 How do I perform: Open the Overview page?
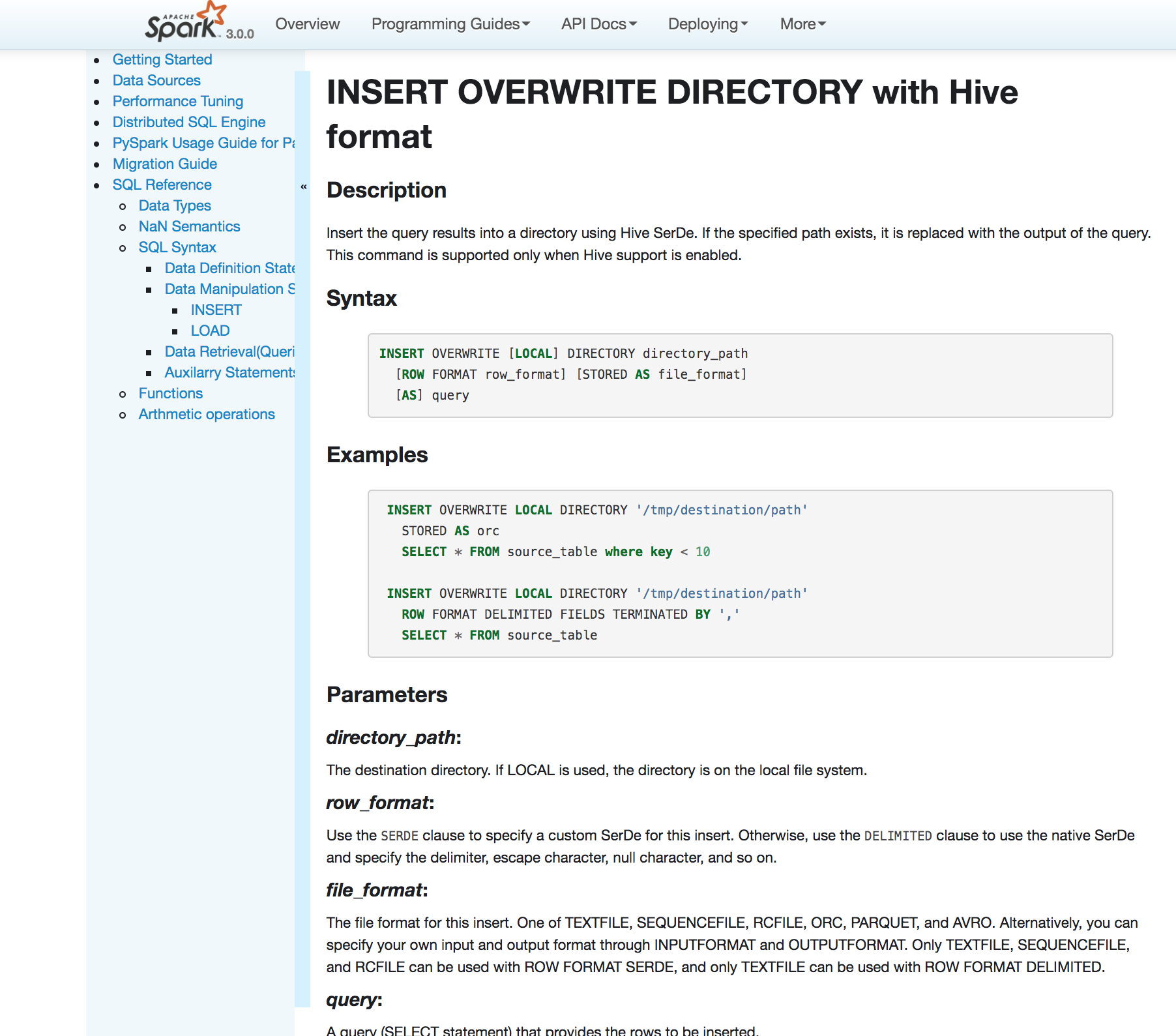(x=307, y=24)
